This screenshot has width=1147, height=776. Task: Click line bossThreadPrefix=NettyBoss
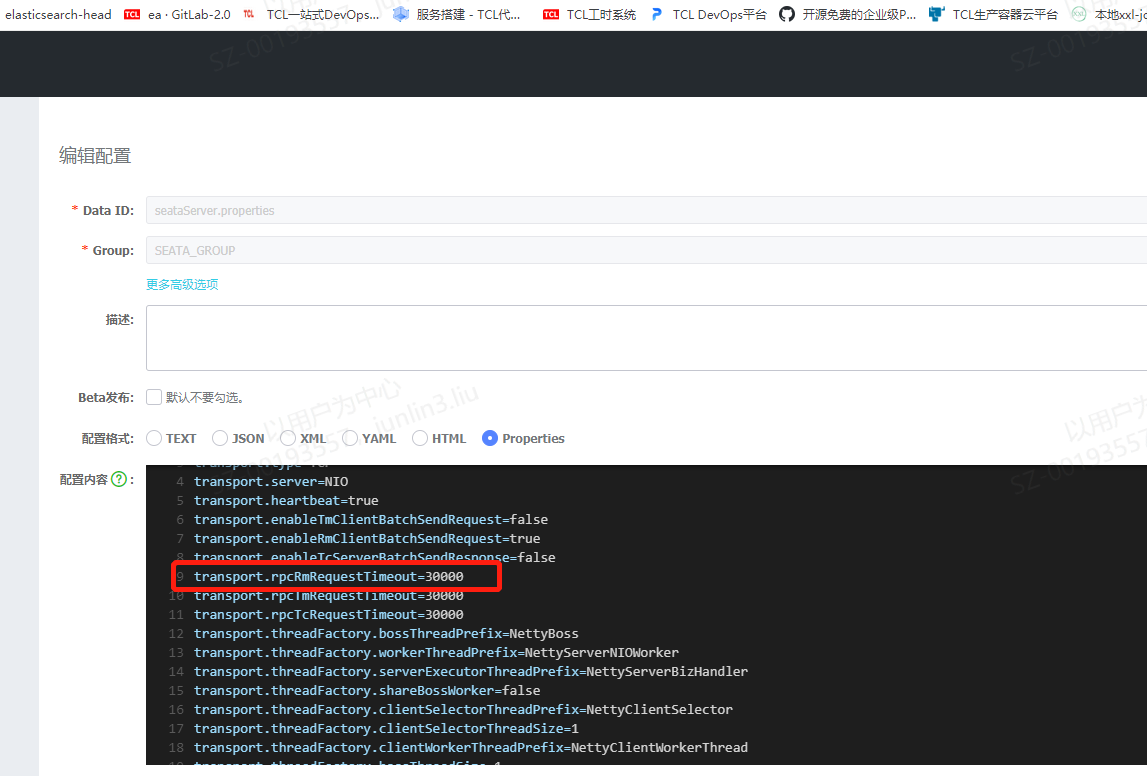386,633
